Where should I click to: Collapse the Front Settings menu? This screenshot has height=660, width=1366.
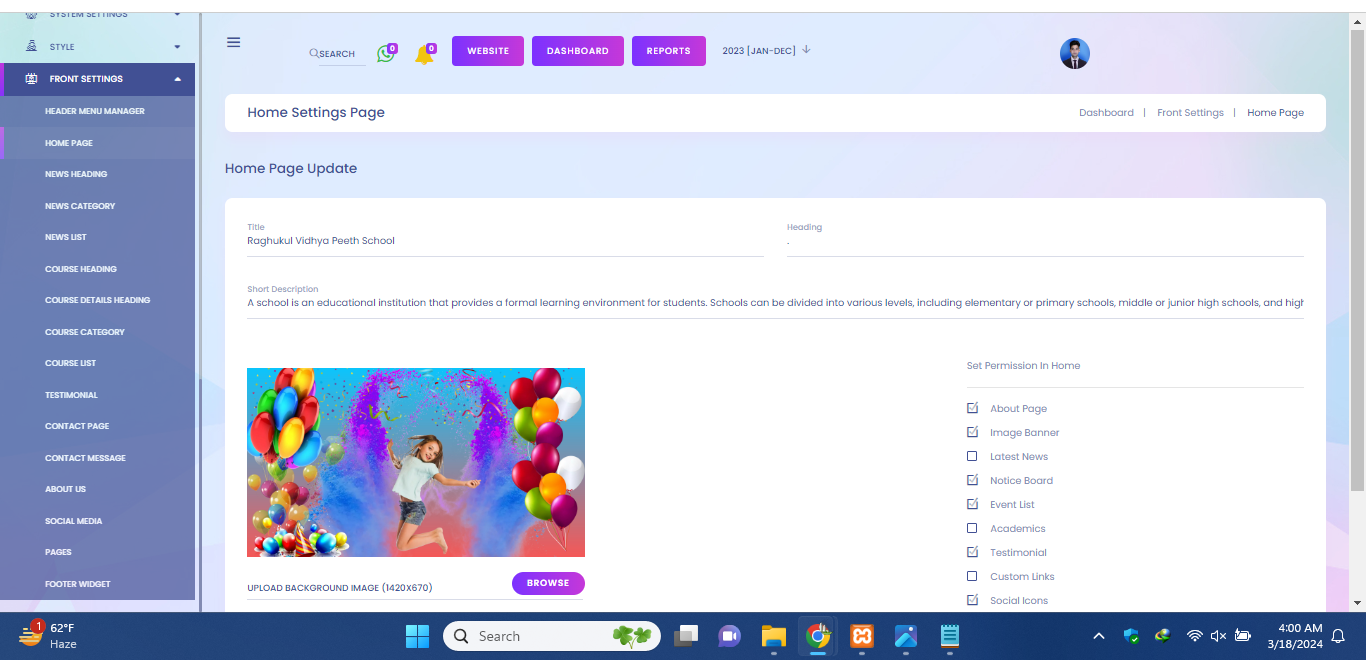tap(177, 79)
